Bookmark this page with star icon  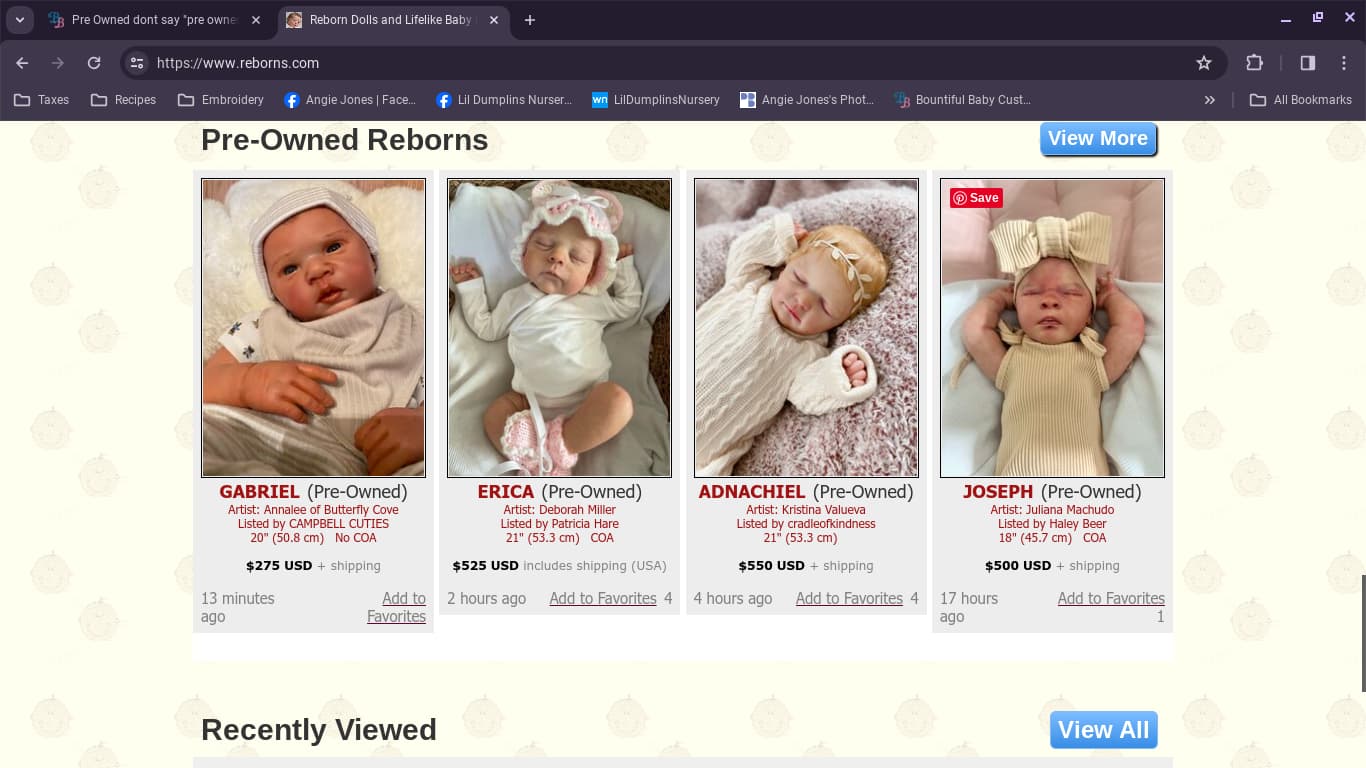tap(1204, 63)
